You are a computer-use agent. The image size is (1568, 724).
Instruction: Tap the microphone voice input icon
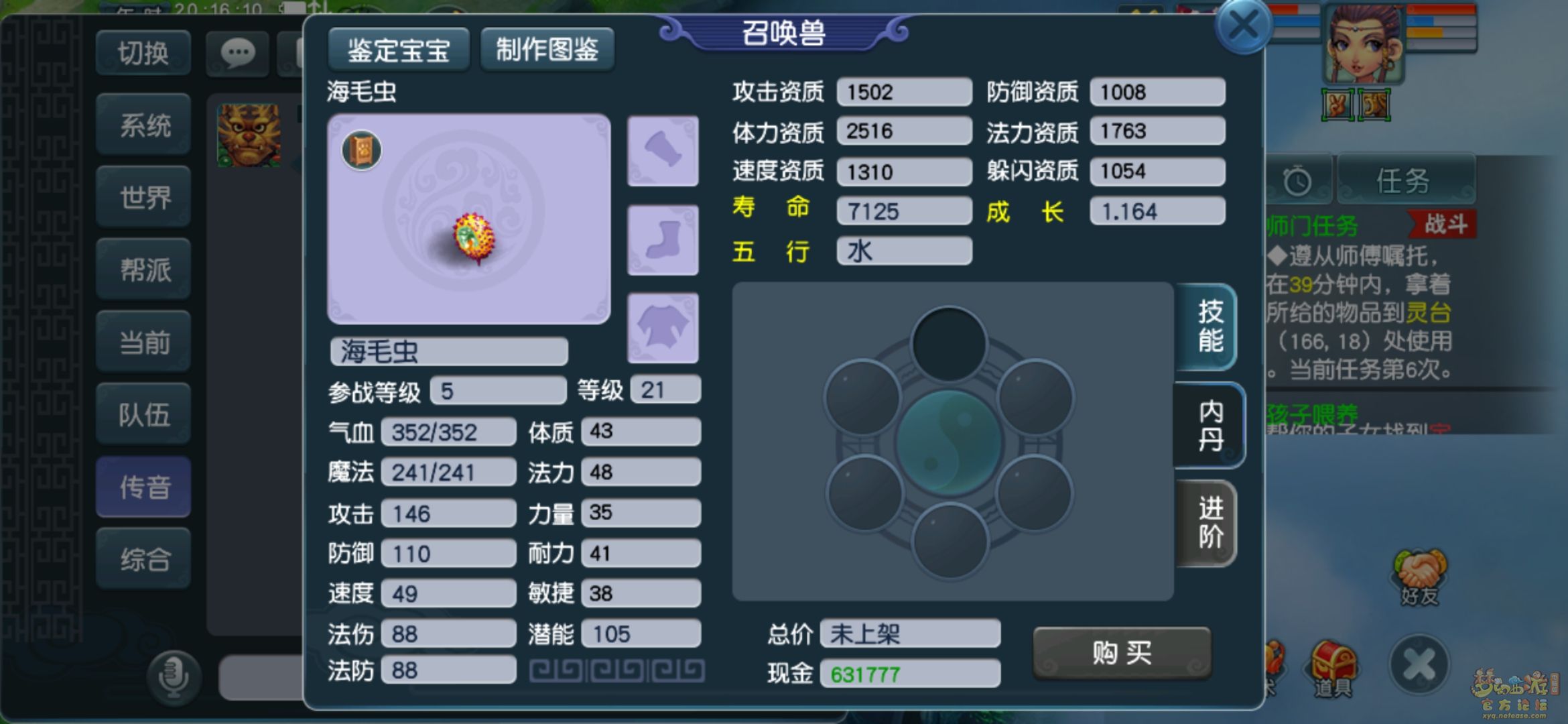(x=174, y=677)
